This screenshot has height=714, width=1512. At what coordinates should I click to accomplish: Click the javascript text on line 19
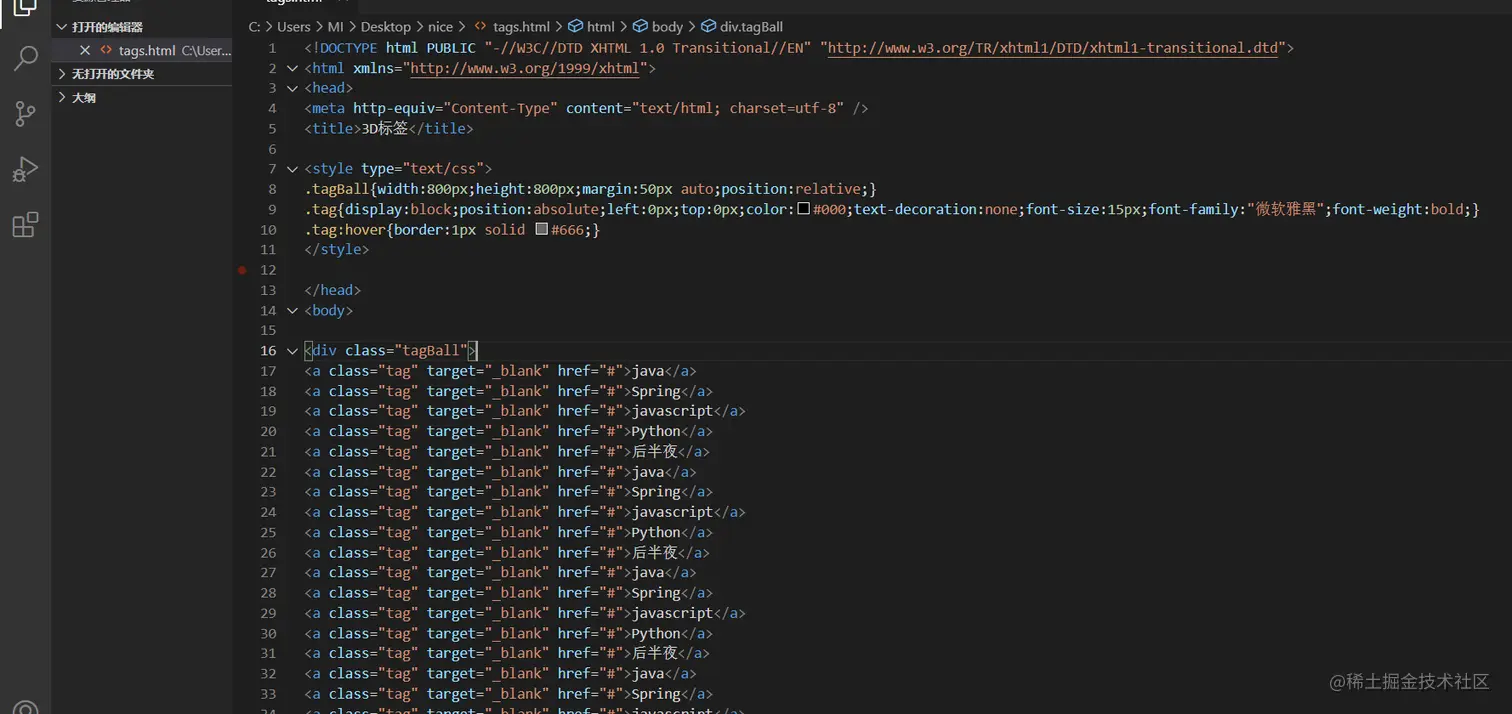pyautogui.click(x=672, y=411)
